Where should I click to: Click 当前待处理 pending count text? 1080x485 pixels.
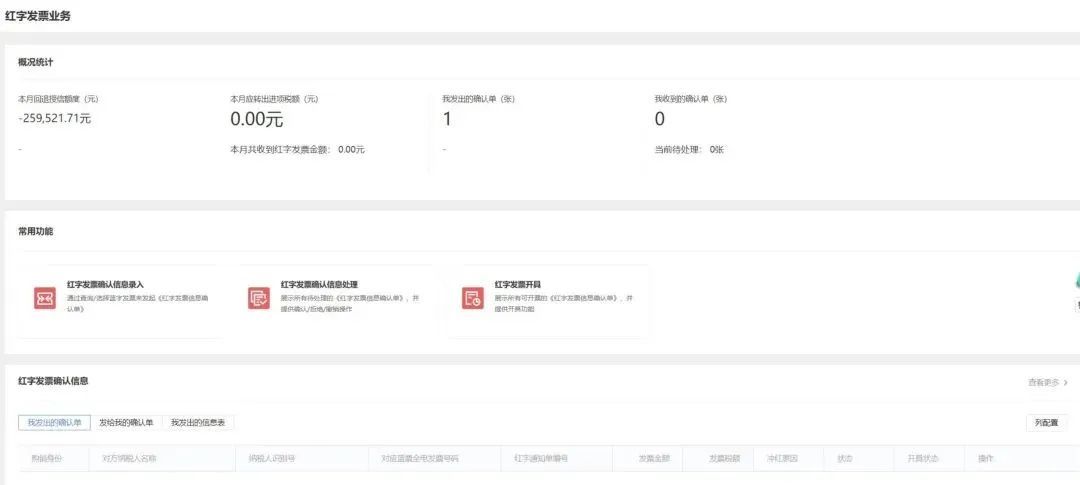tap(689, 149)
